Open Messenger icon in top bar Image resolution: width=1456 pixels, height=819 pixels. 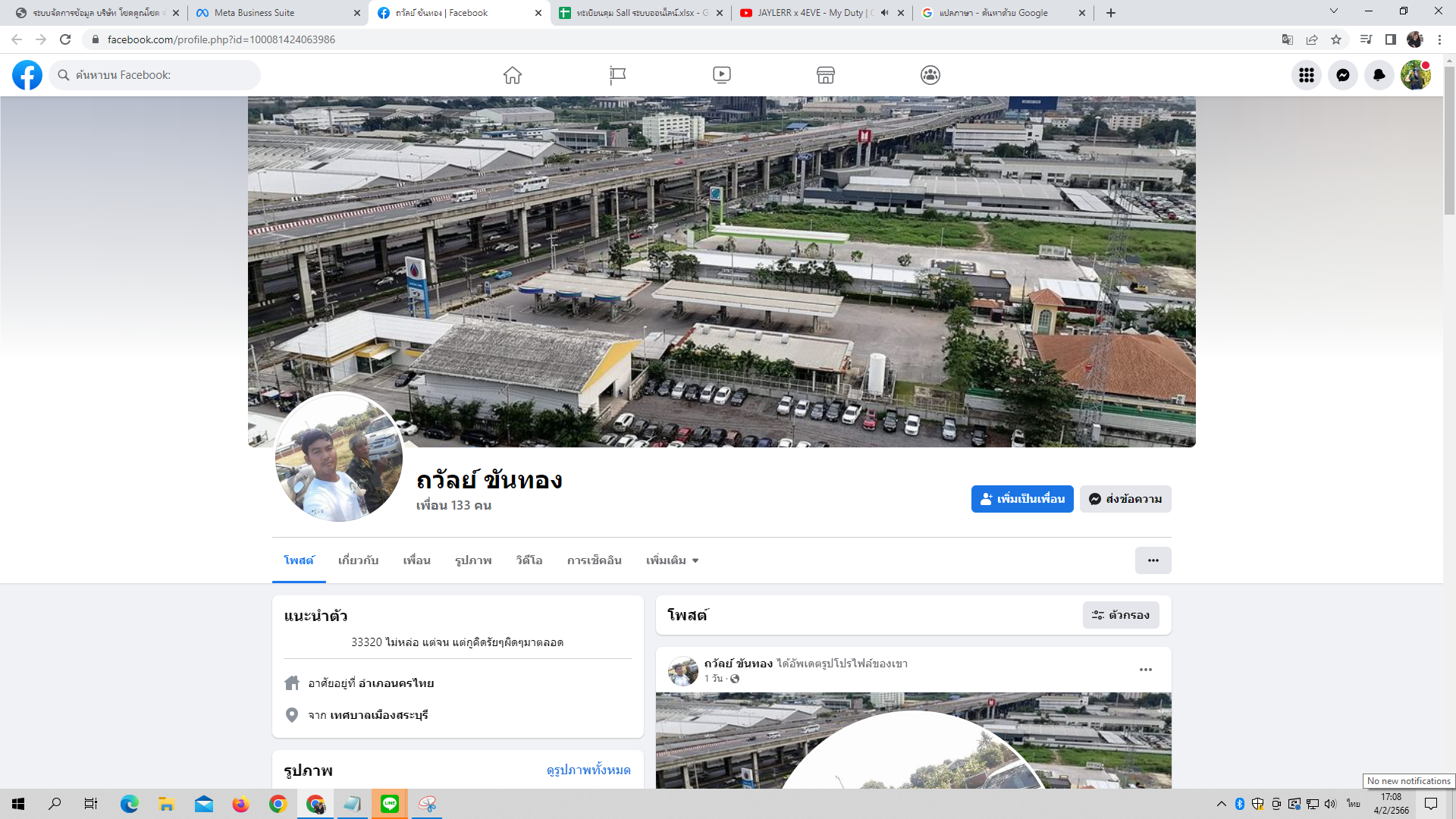pyautogui.click(x=1342, y=75)
